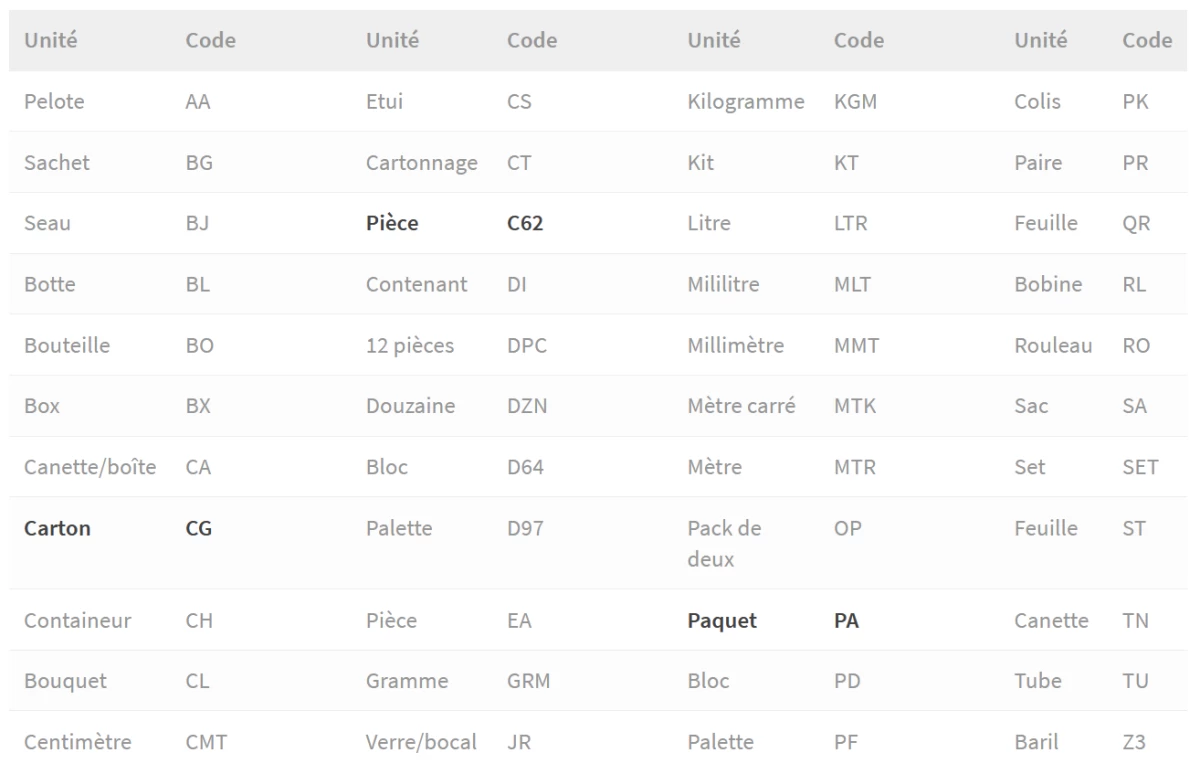Image resolution: width=1200 pixels, height=774 pixels.
Task: Select the Millimètre unit cell
Action: click(735, 345)
